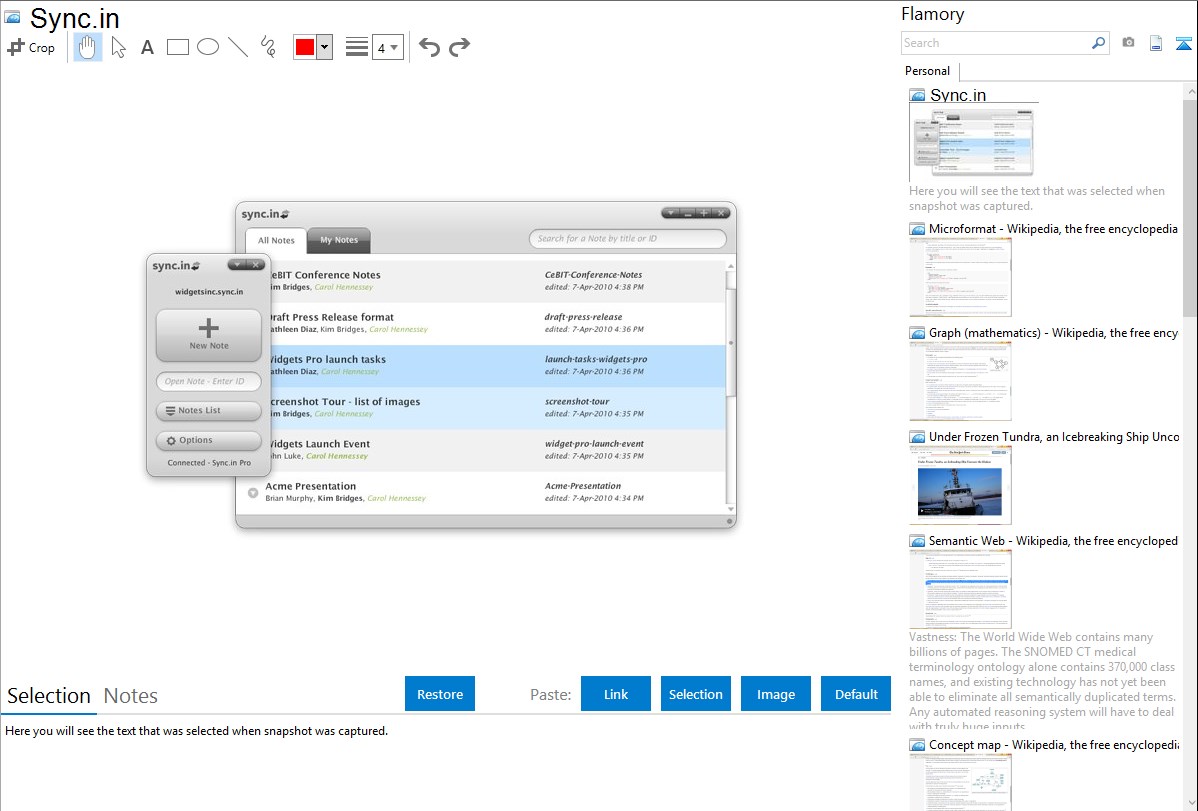The width and height of the screenshot is (1198, 811).
Task: Click the CeBIT Conference Notes row
Action: tap(496, 281)
